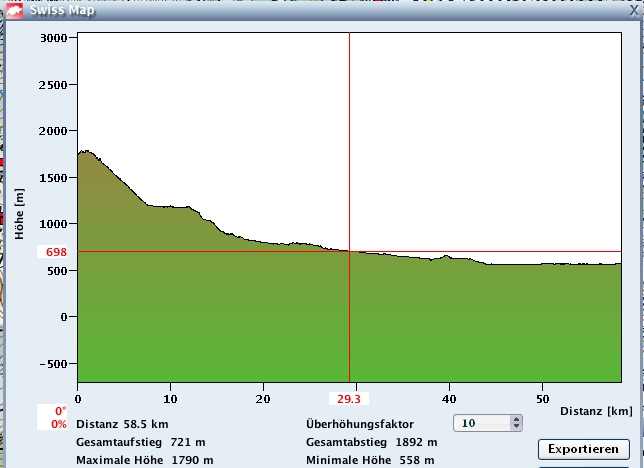Click the Minimale Höhe 558 m readout
The image size is (644, 468).
(x=370, y=460)
